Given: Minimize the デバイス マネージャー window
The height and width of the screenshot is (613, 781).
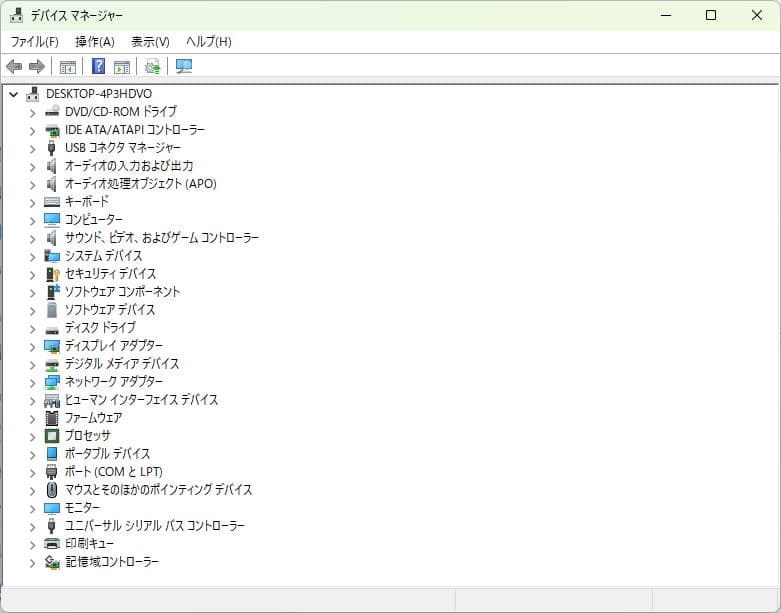Looking at the screenshot, I should (666, 15).
